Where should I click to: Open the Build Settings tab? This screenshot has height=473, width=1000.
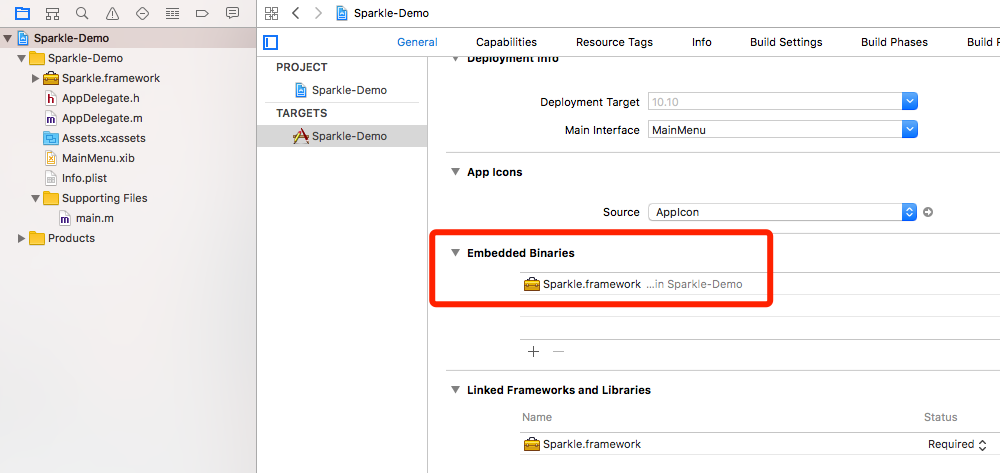coord(786,42)
